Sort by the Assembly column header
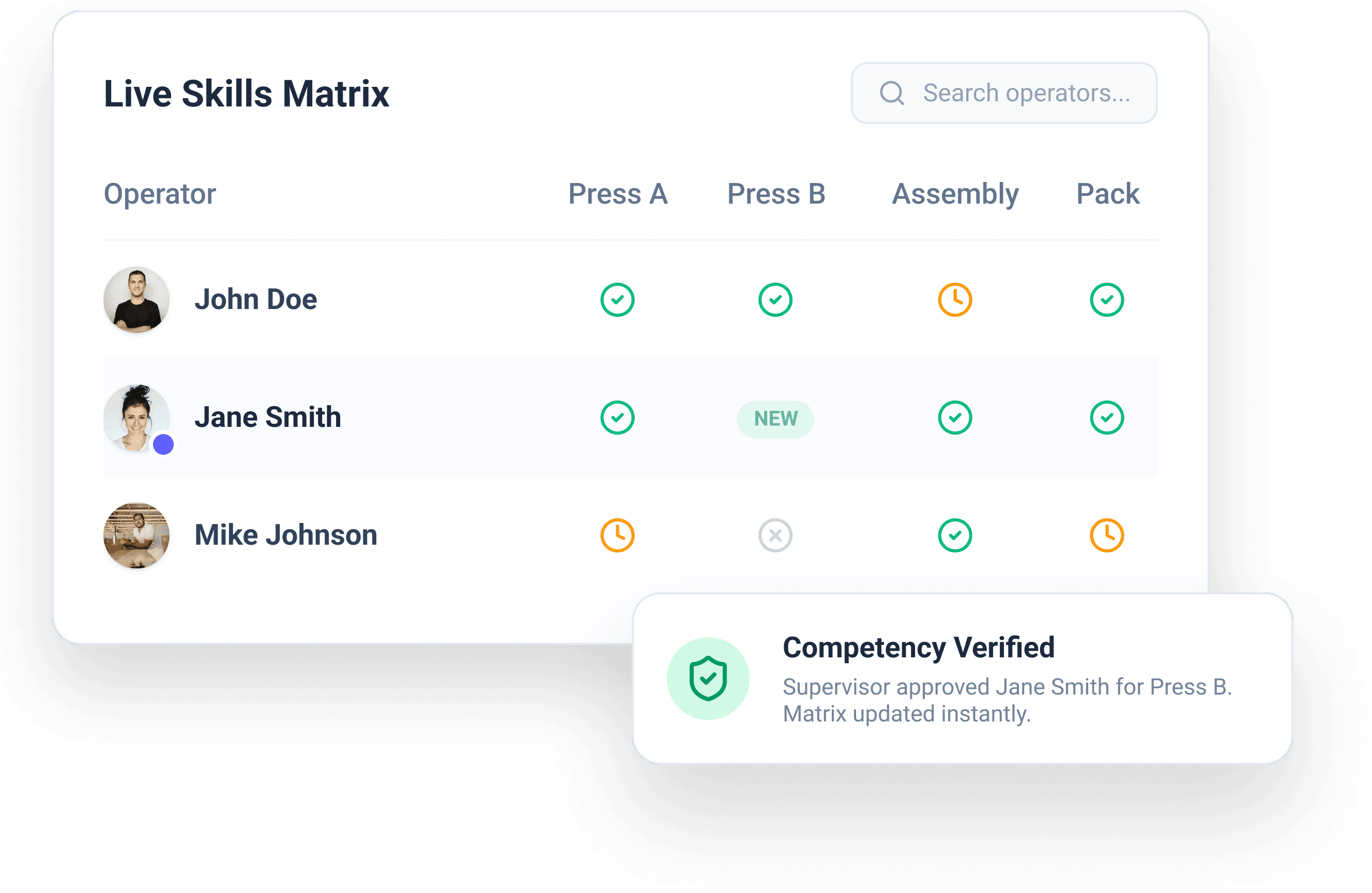The height and width of the screenshot is (893, 1372). (x=955, y=194)
